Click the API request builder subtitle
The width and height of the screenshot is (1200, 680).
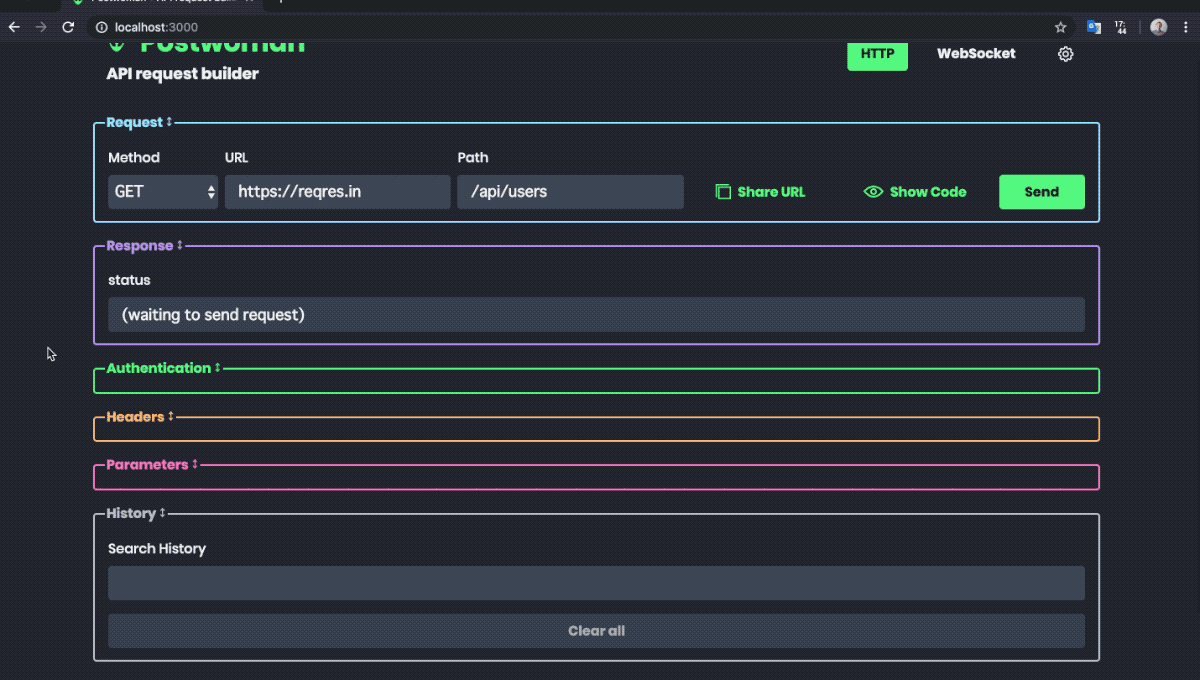[x=183, y=74]
